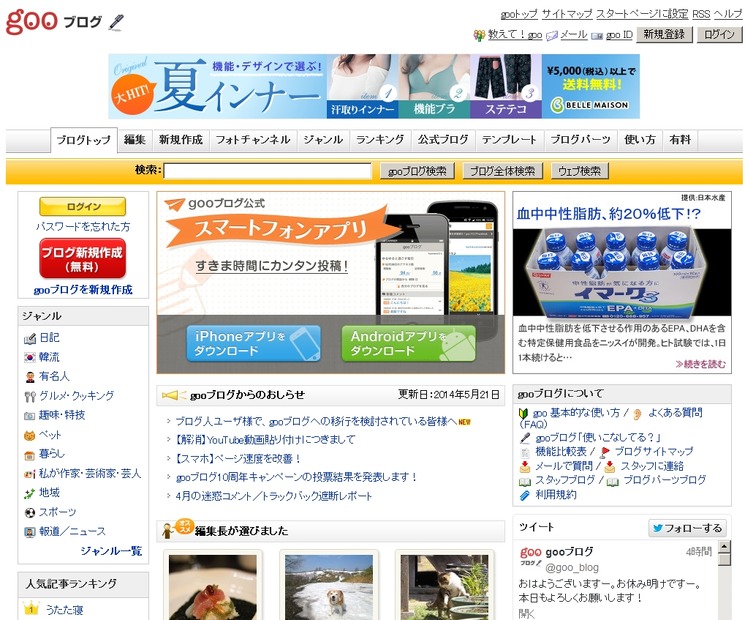
Task: Open the サイトマップ header link
Action: 567,14
